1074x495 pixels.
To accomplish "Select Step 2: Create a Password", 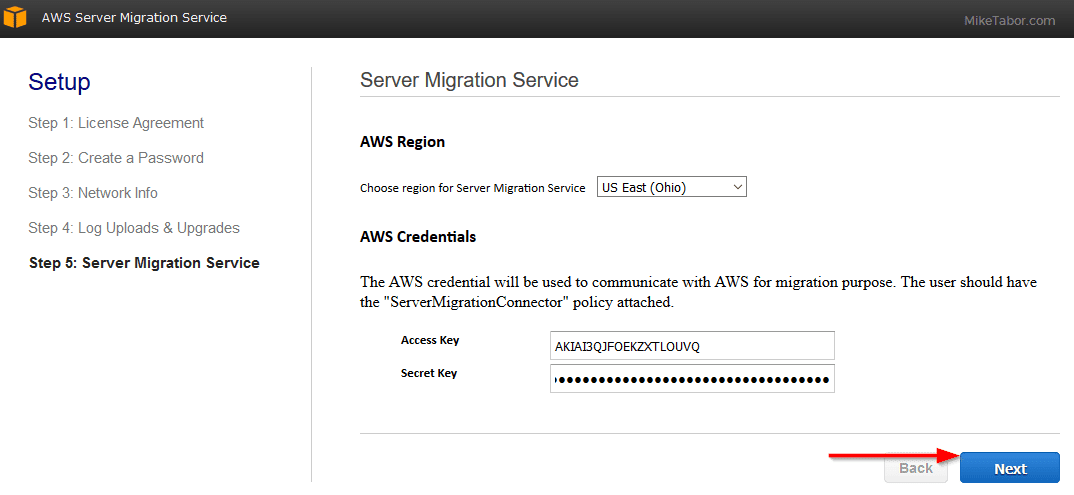I will [116, 158].
